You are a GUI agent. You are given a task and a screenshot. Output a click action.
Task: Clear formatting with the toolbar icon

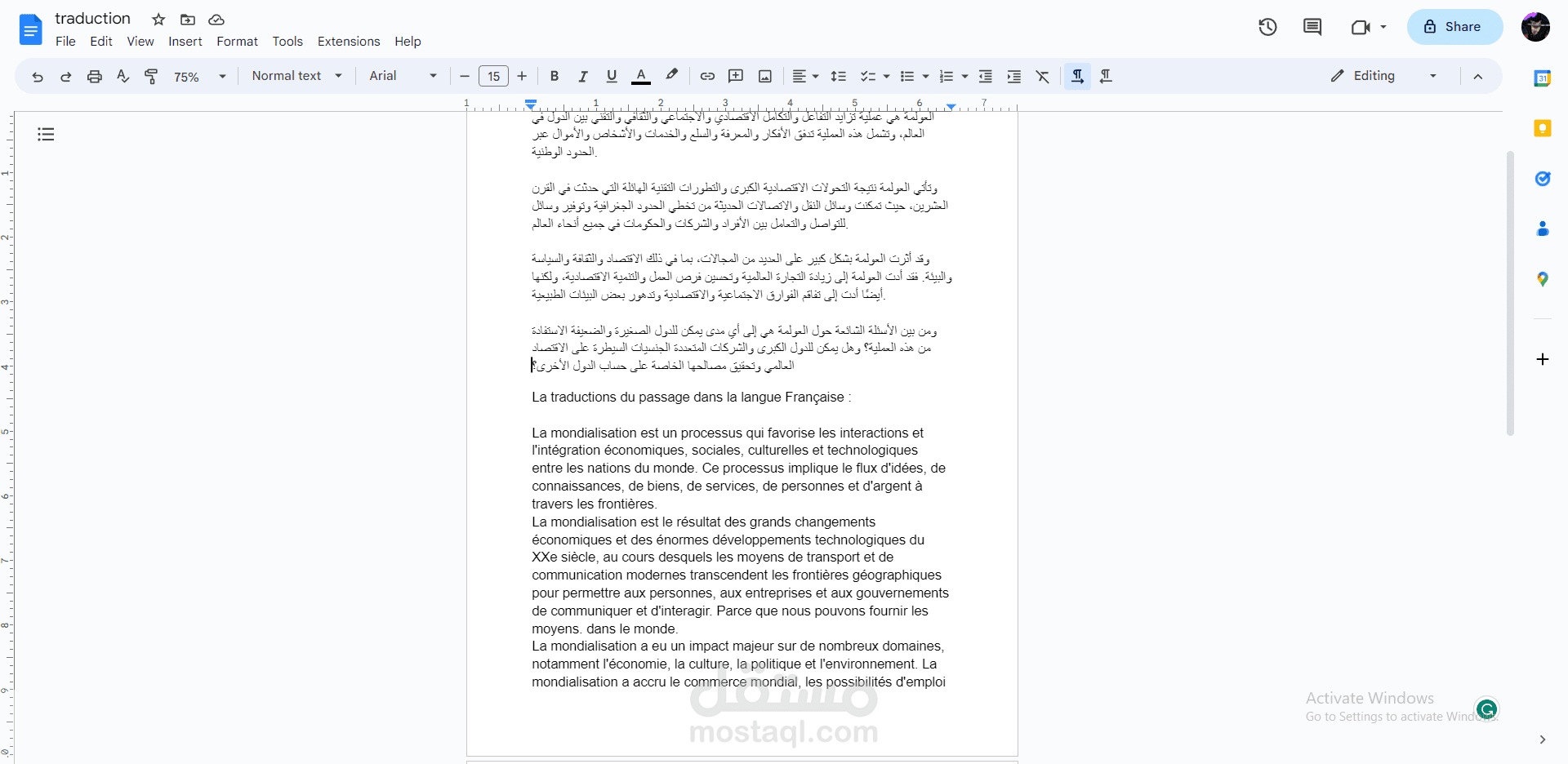pyautogui.click(x=1043, y=76)
